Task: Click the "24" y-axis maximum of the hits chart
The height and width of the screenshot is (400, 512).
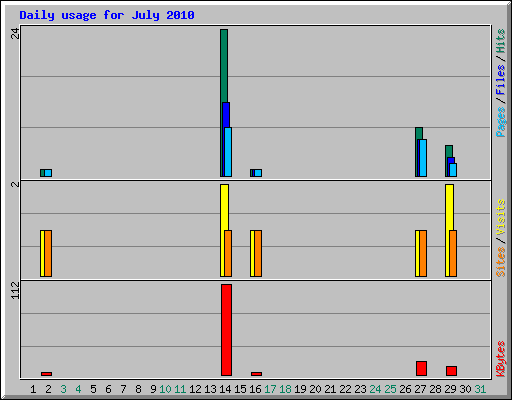Action: [x=15, y=33]
